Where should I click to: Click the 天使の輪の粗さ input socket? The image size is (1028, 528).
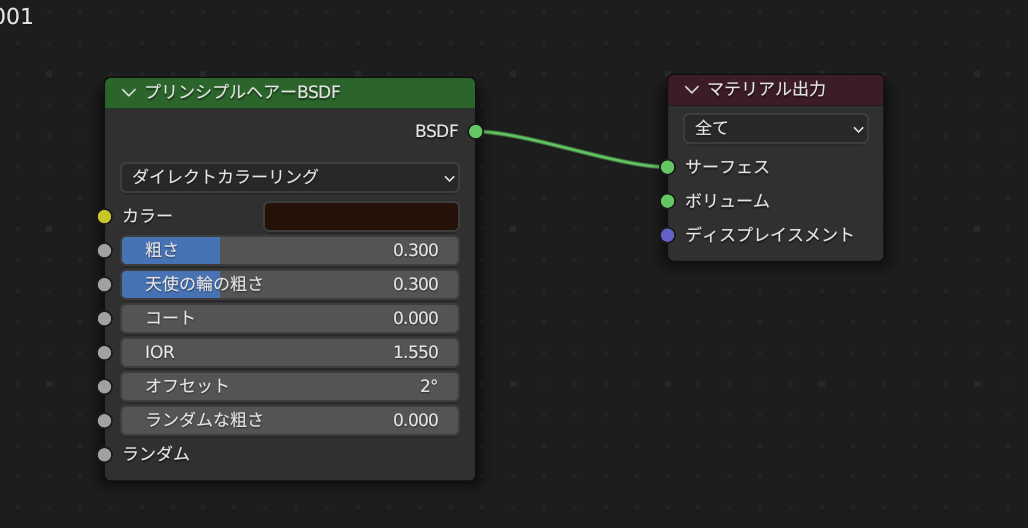[105, 285]
